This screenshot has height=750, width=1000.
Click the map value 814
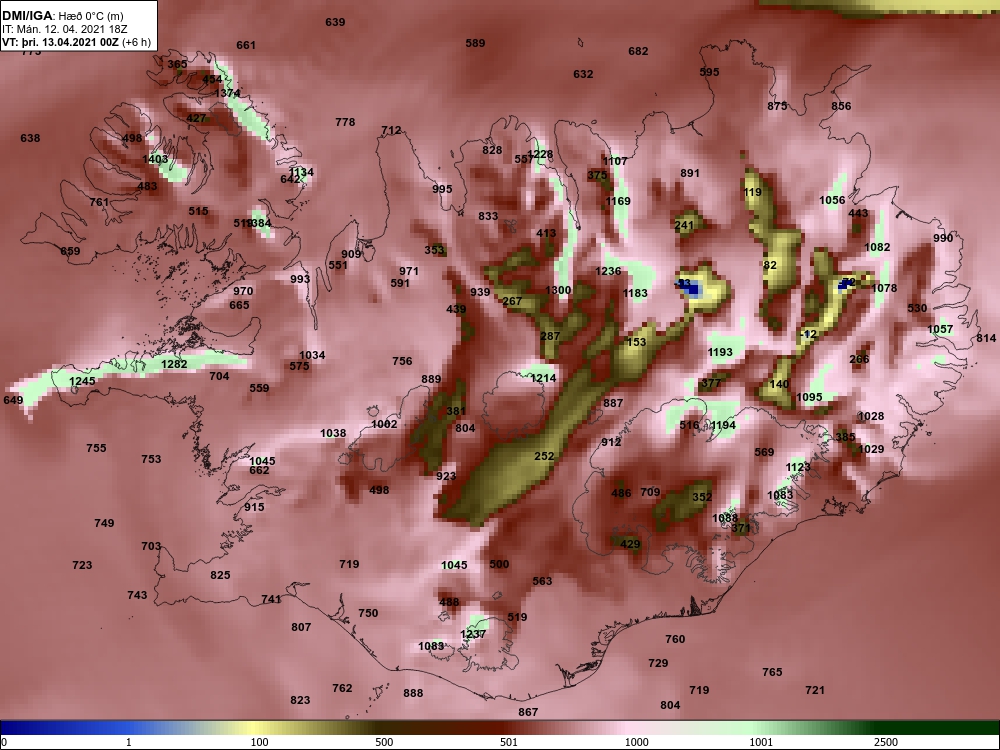985,339
